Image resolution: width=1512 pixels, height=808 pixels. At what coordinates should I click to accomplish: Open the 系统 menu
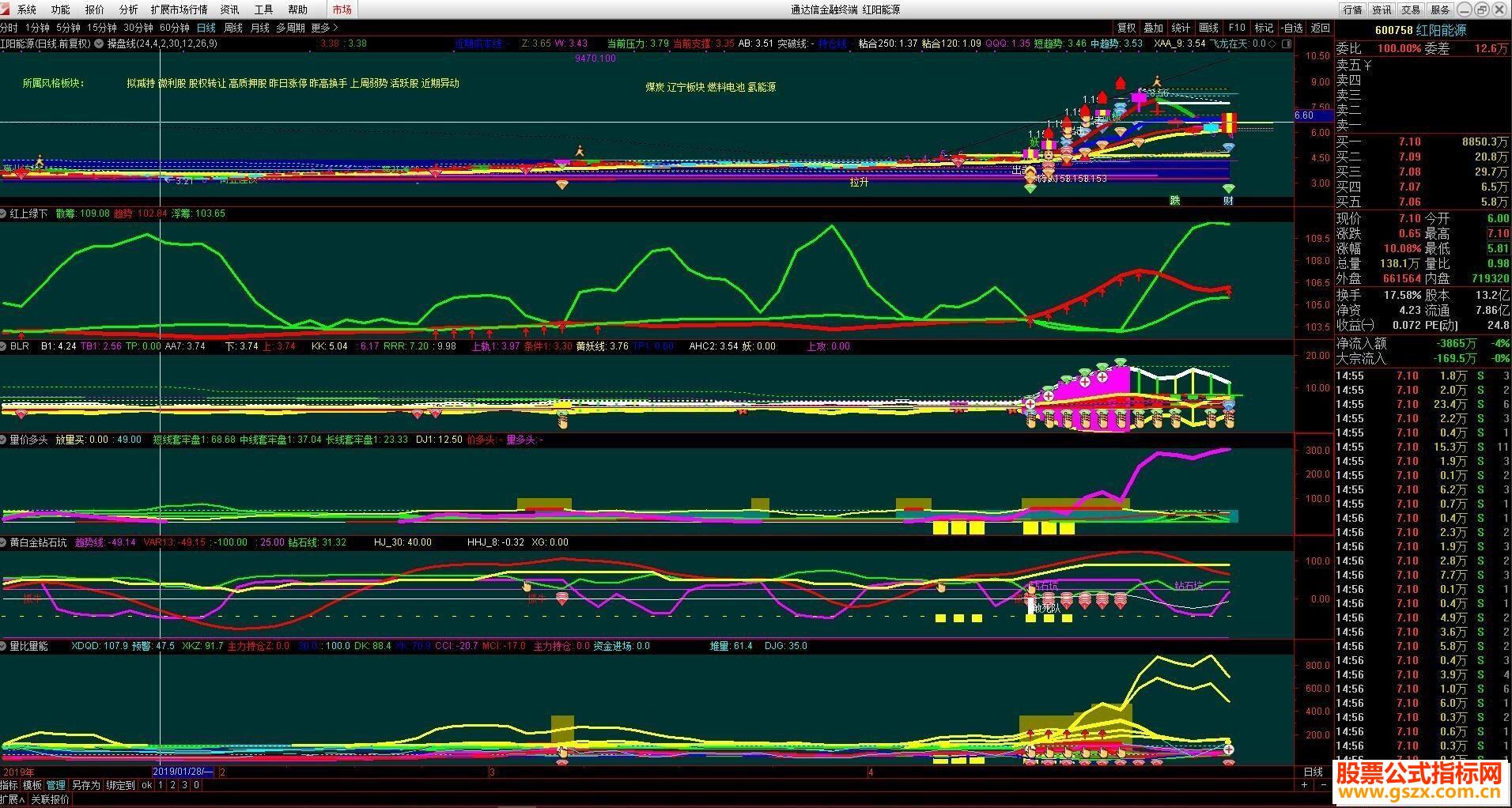tap(26, 9)
